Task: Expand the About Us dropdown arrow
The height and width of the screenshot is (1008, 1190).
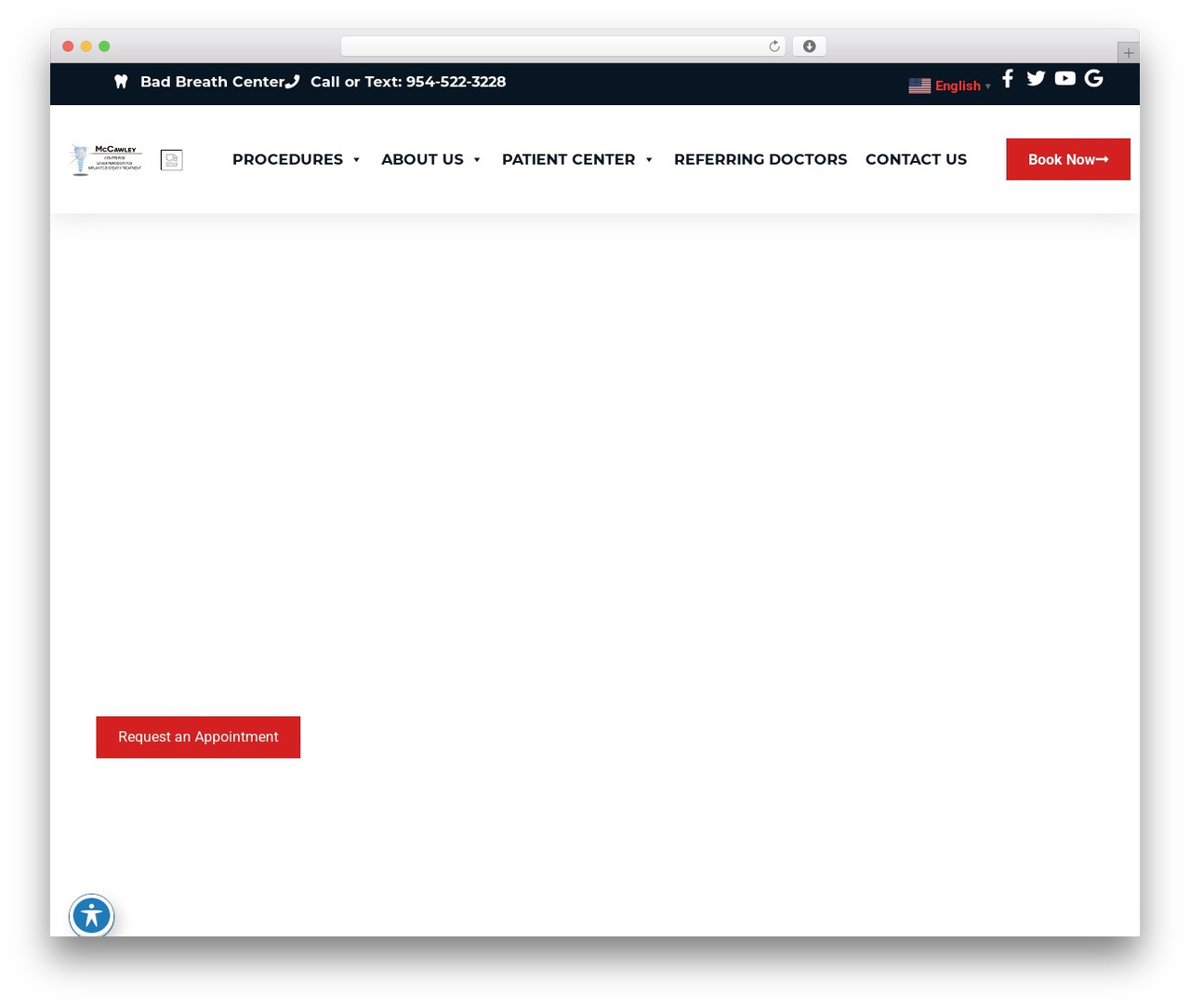Action: click(477, 160)
